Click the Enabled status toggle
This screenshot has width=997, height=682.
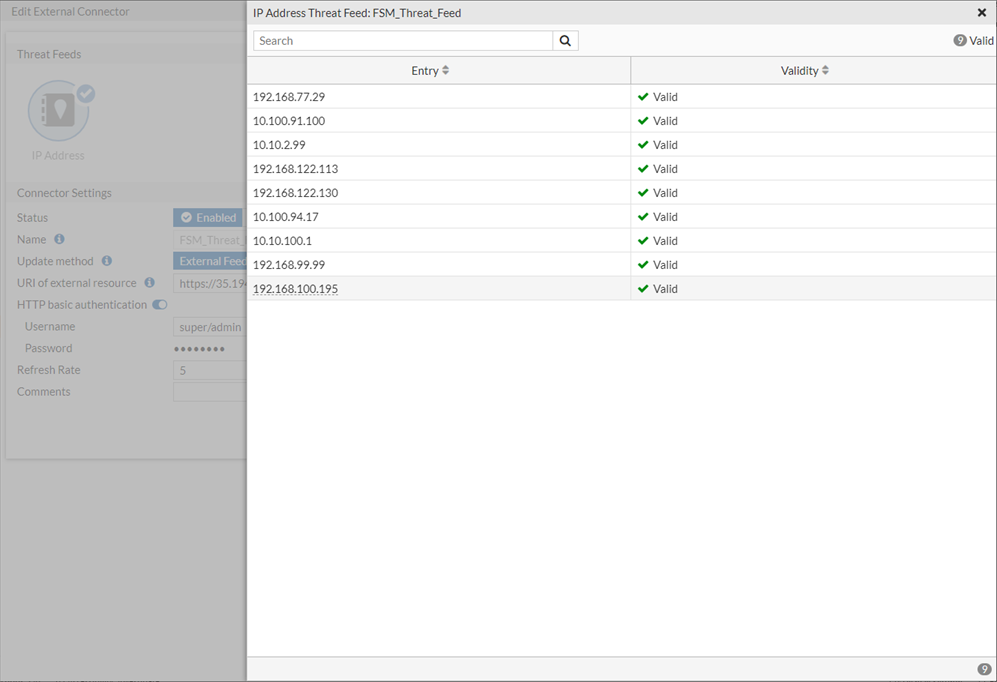[x=207, y=217]
